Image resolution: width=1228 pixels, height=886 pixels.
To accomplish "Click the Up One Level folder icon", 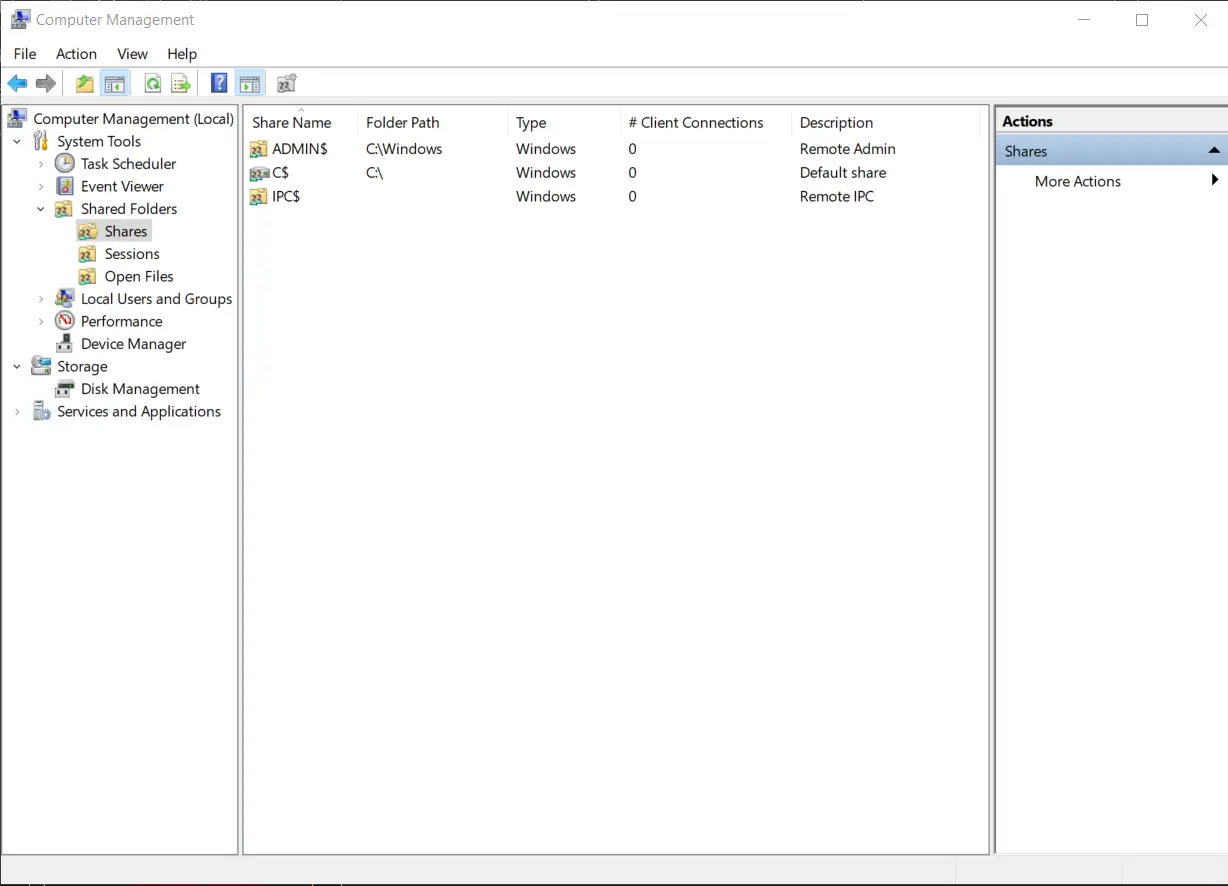I will coord(85,84).
